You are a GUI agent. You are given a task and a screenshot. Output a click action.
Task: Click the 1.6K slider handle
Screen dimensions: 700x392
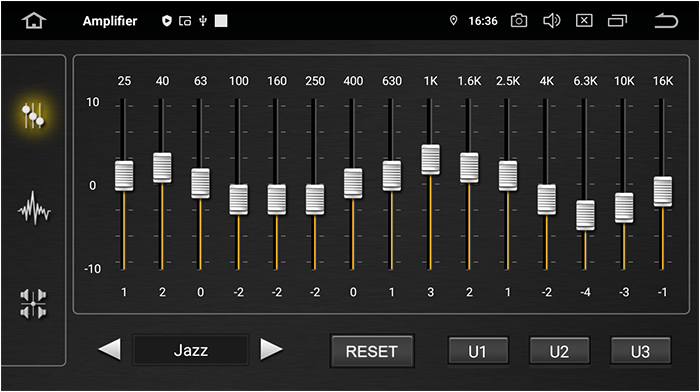pyautogui.click(x=469, y=167)
